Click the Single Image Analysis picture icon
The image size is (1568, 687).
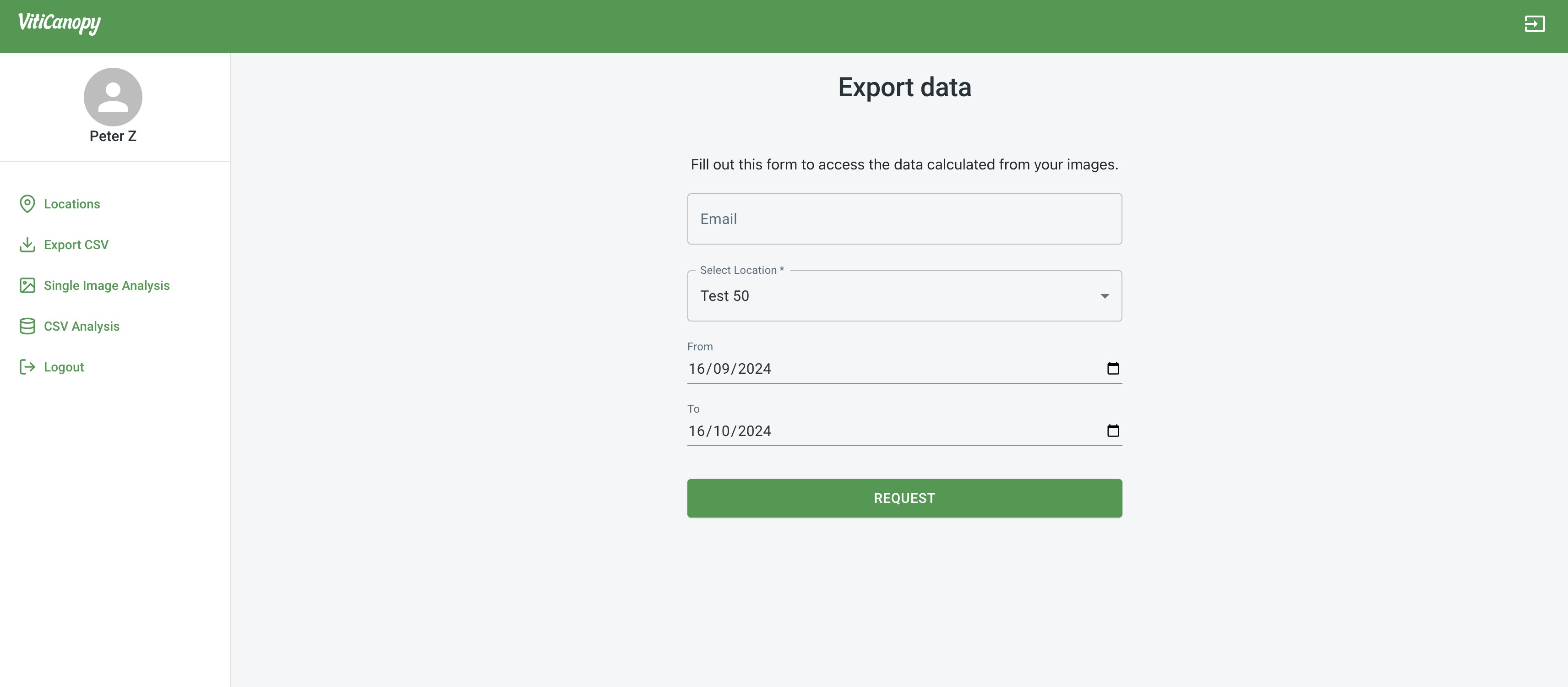pos(27,285)
